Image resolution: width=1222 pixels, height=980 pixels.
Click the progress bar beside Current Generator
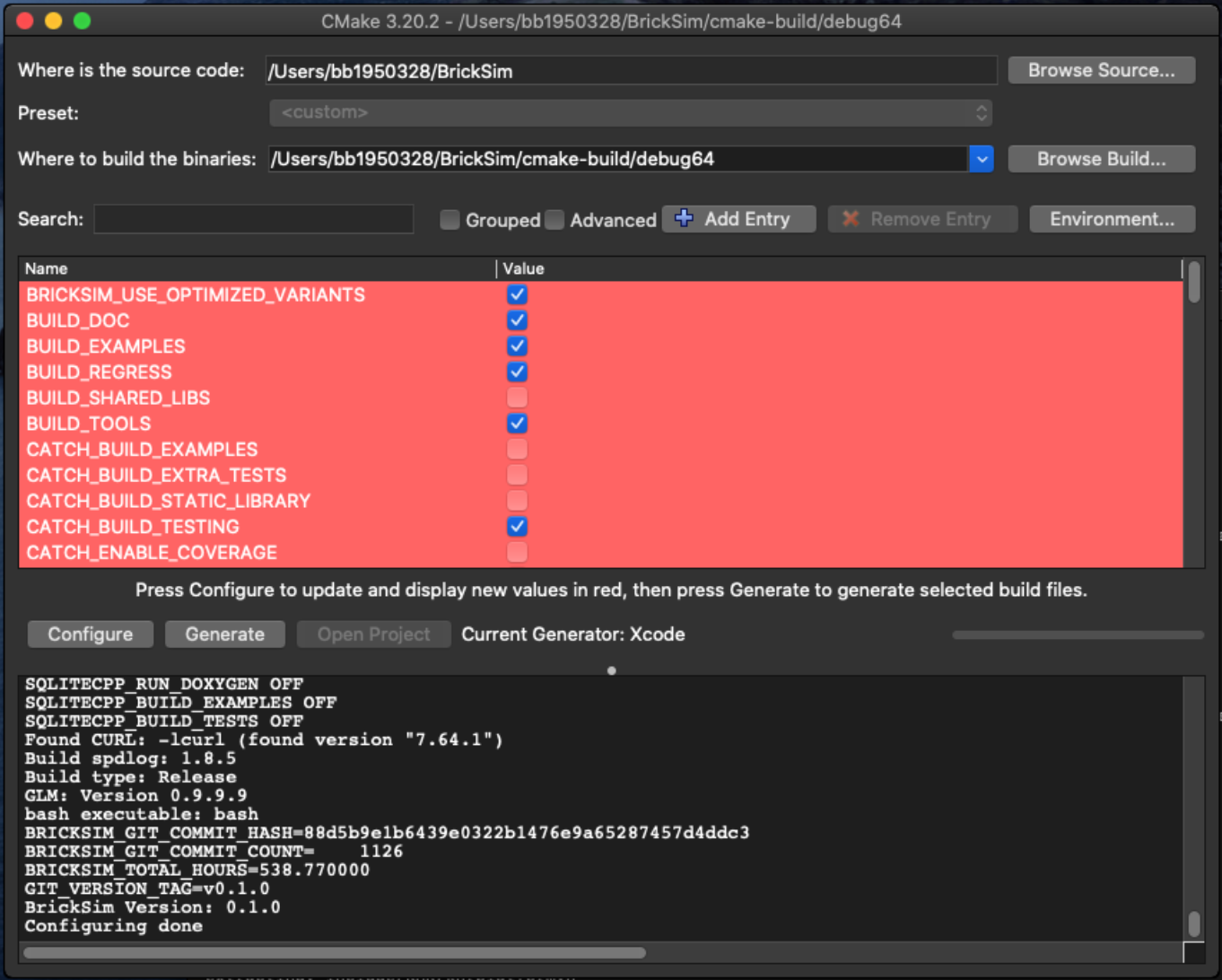point(1078,634)
